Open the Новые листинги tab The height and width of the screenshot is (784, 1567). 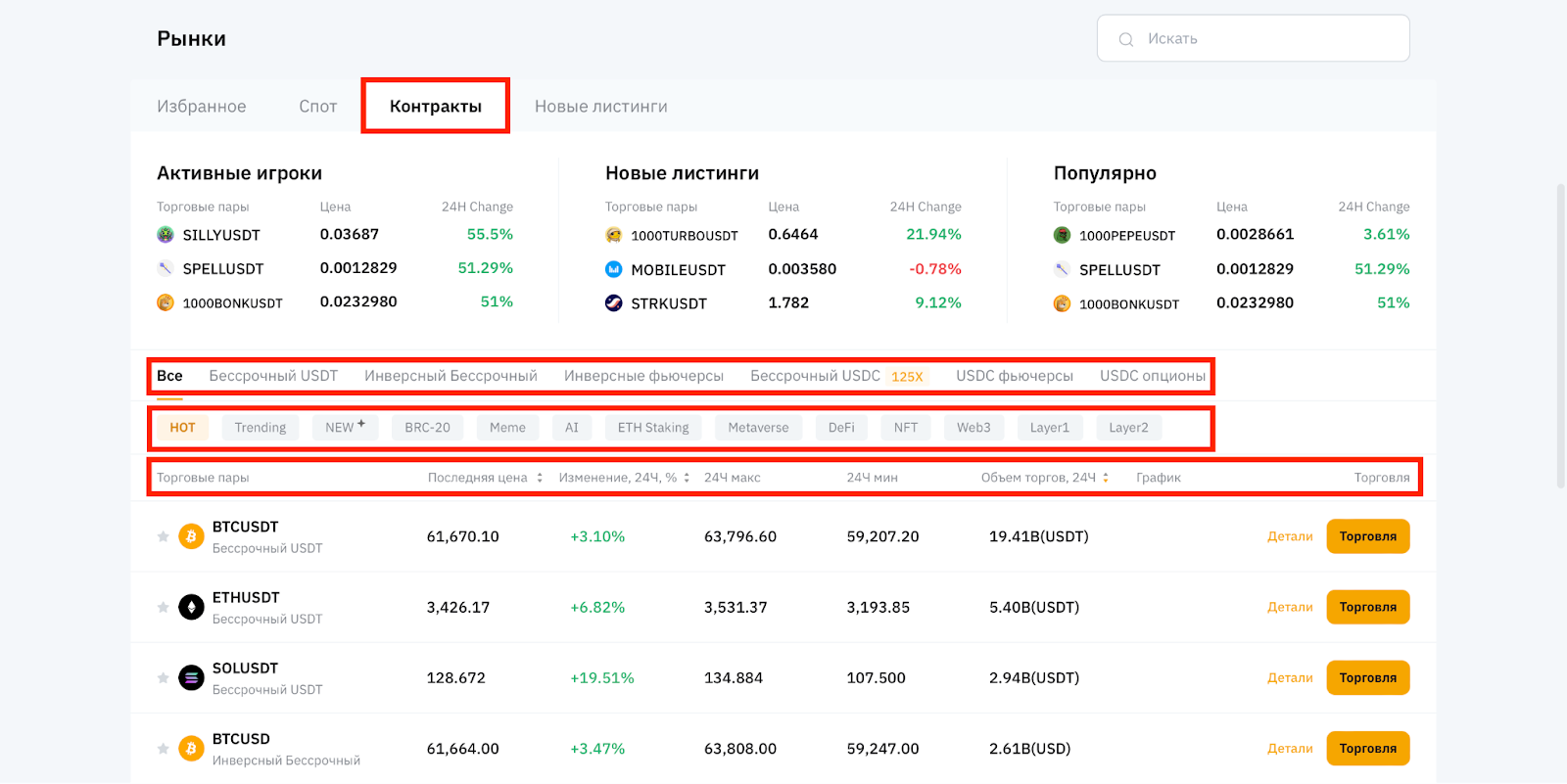pyautogui.click(x=601, y=107)
